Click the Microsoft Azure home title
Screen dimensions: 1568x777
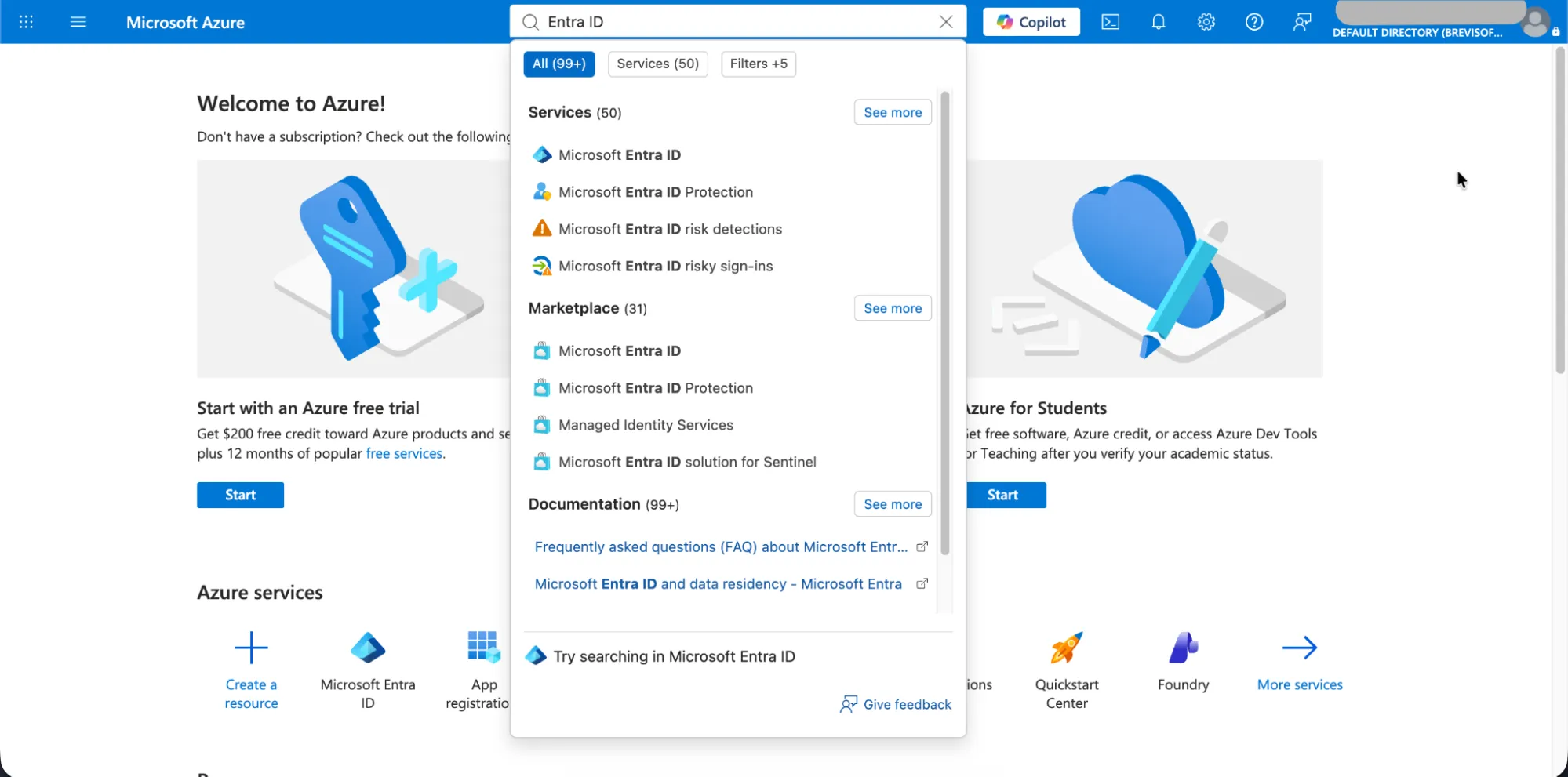(x=185, y=22)
